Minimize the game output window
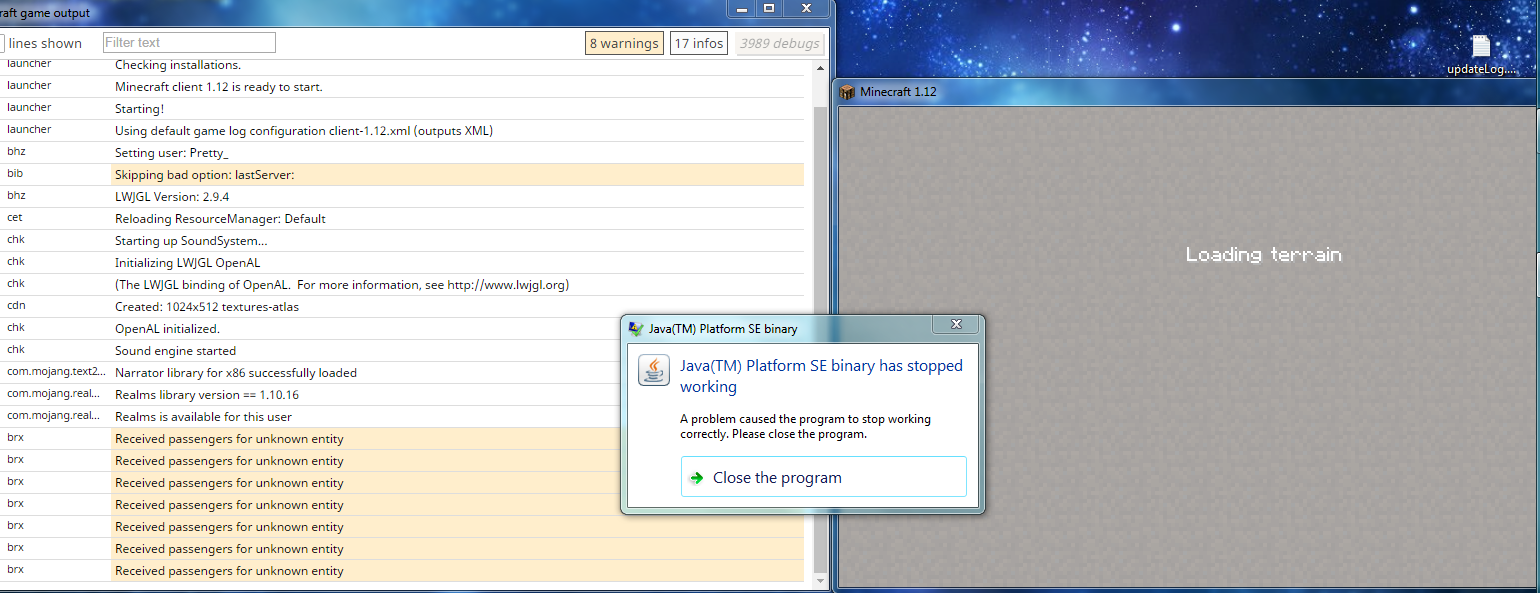The height and width of the screenshot is (593, 1540). (x=743, y=8)
